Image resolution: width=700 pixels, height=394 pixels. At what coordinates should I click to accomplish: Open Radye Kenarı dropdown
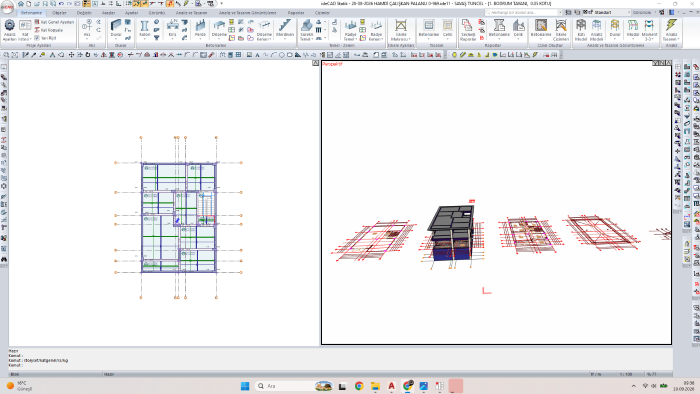(376, 30)
